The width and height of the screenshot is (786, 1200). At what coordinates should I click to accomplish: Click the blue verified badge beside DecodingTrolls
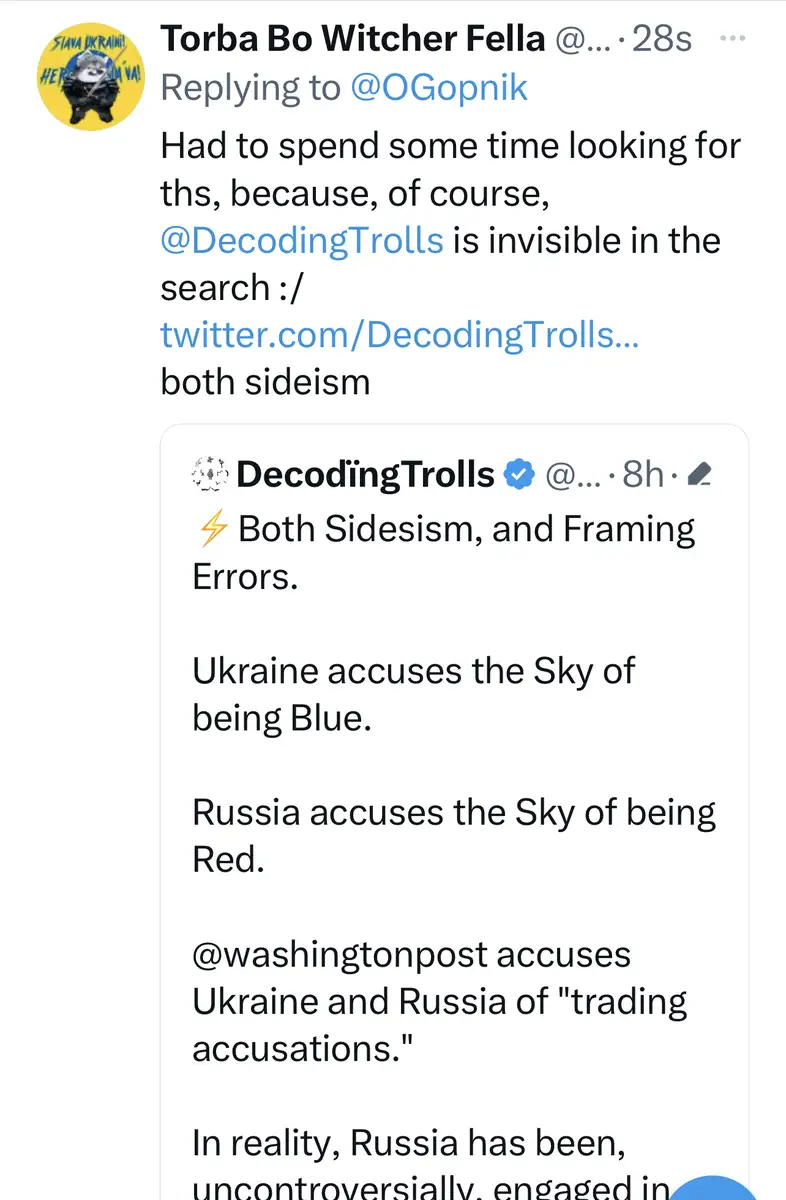pyautogui.click(x=517, y=475)
